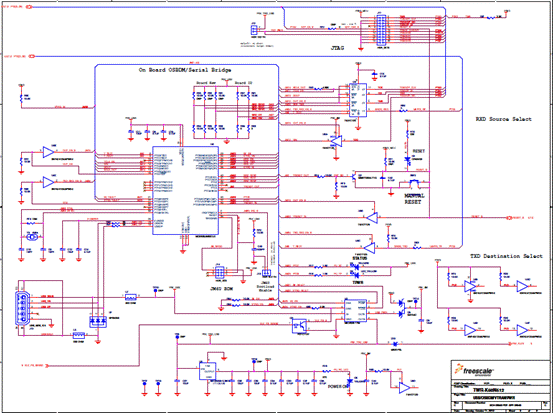Select the "RXD Source Select" label

[503, 119]
